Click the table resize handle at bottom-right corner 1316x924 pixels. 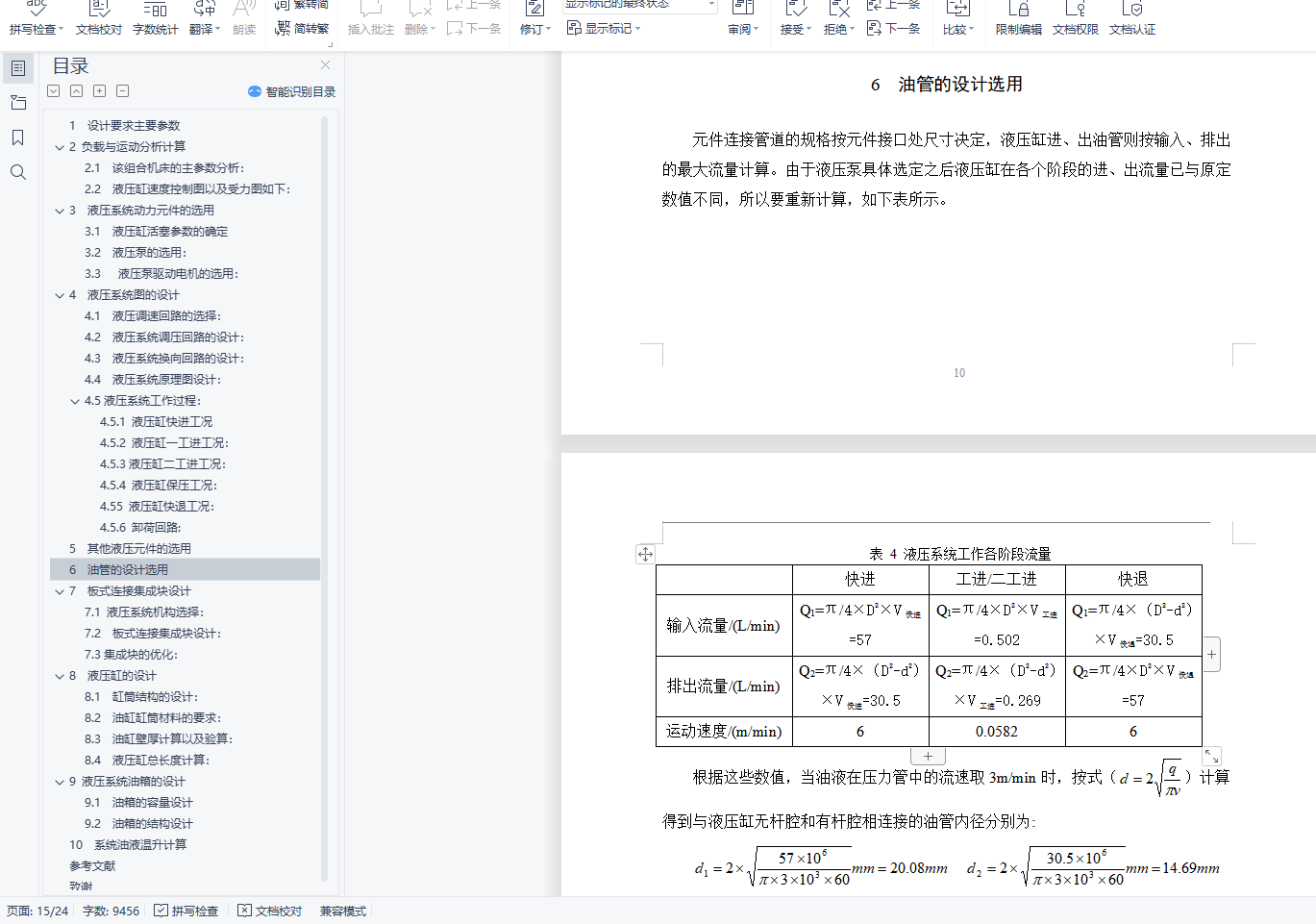[1211, 757]
